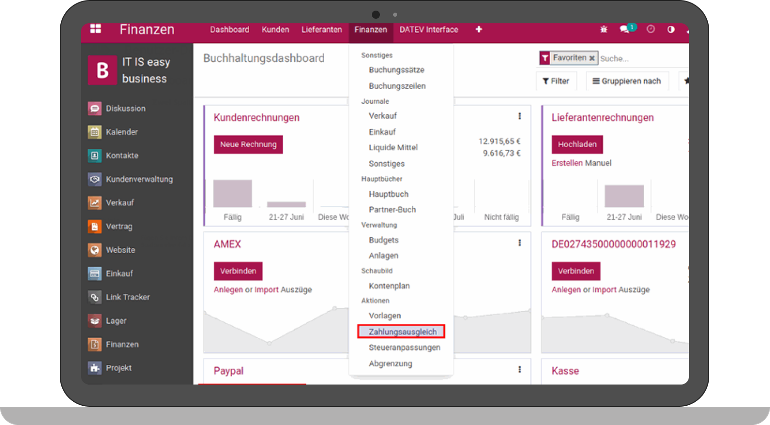This screenshot has height=425, width=770.
Task: Click the Neue Rechnung button
Action: pos(248,144)
